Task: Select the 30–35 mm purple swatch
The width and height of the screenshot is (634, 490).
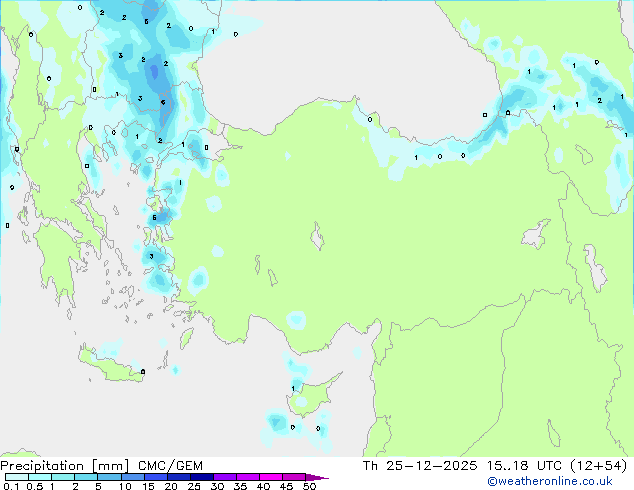Action: pyautogui.click(x=225, y=477)
